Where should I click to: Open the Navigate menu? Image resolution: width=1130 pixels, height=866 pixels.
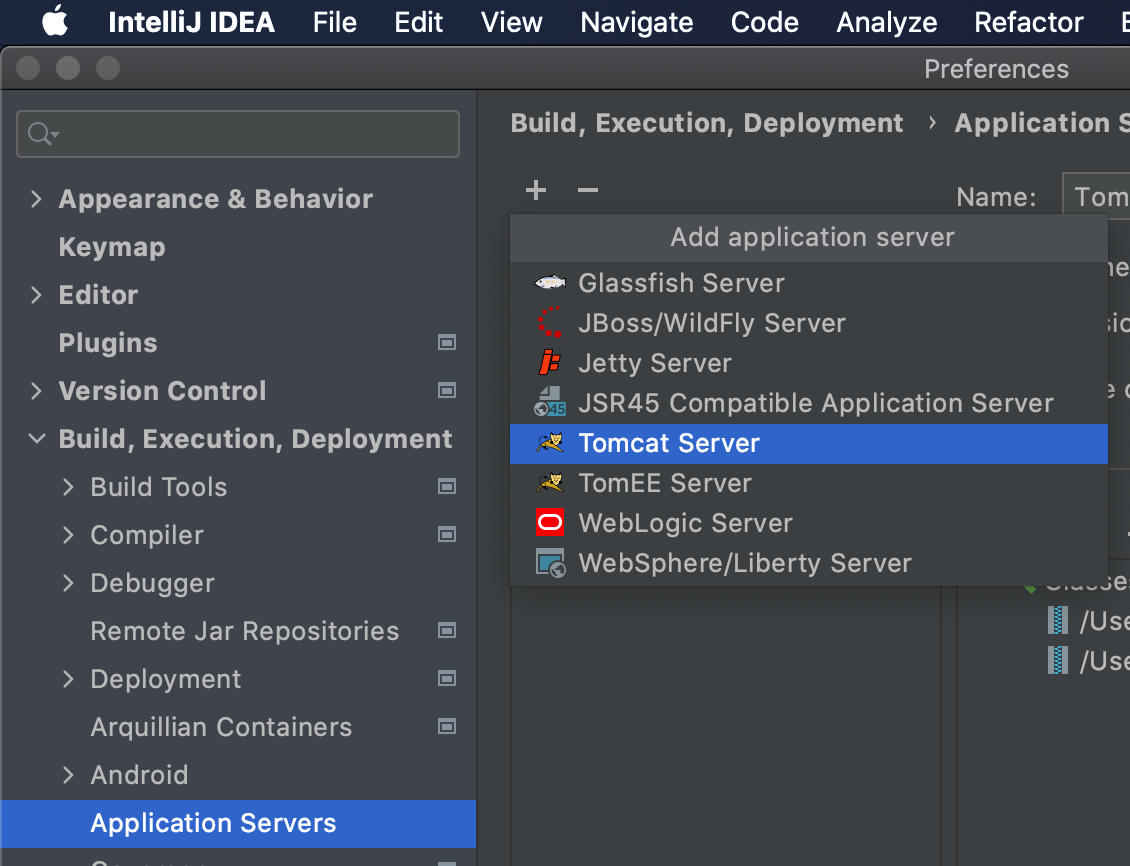(636, 22)
